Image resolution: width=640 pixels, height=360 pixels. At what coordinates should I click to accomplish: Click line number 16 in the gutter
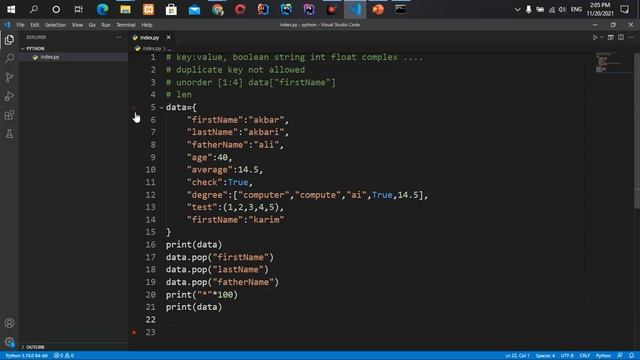point(151,244)
